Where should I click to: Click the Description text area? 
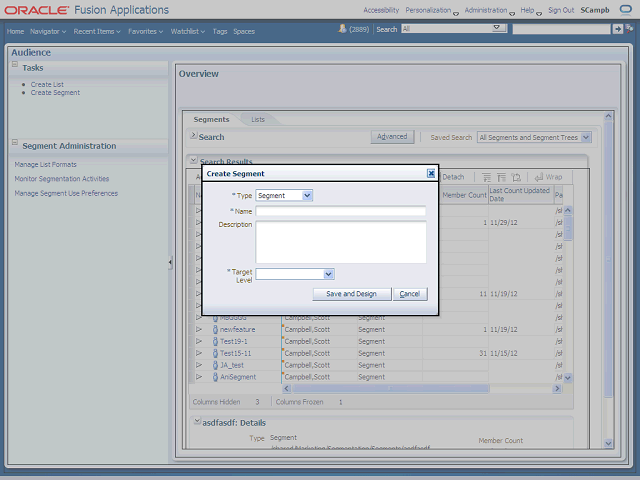[341, 242]
